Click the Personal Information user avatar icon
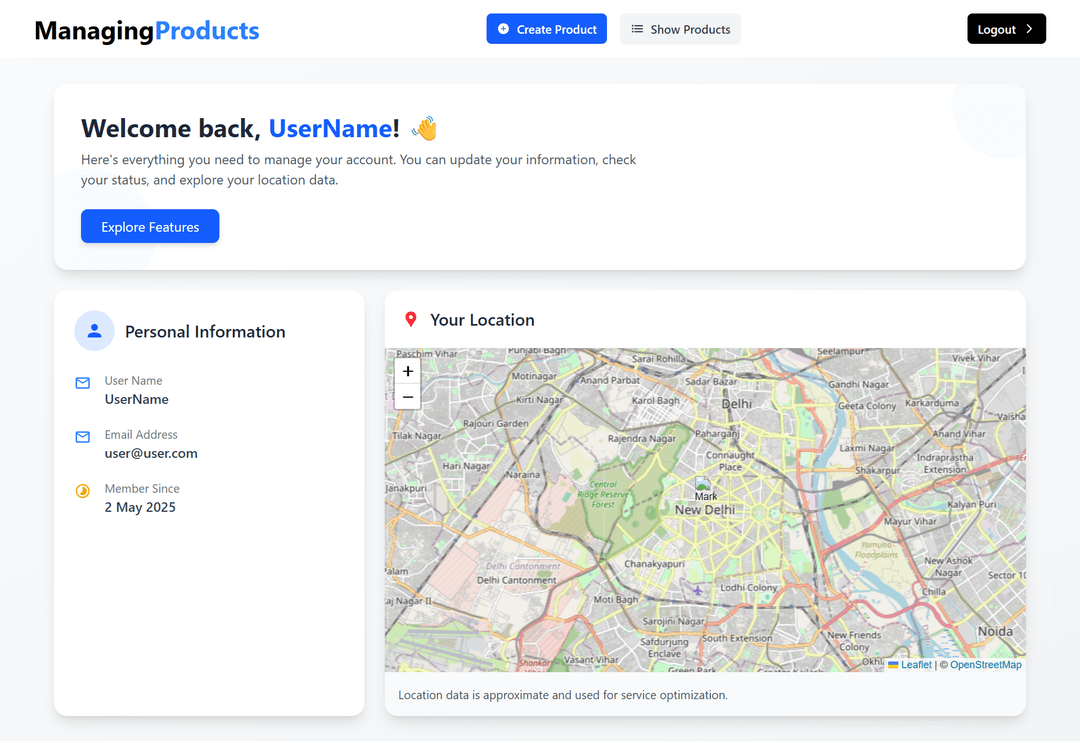 pyautogui.click(x=94, y=331)
